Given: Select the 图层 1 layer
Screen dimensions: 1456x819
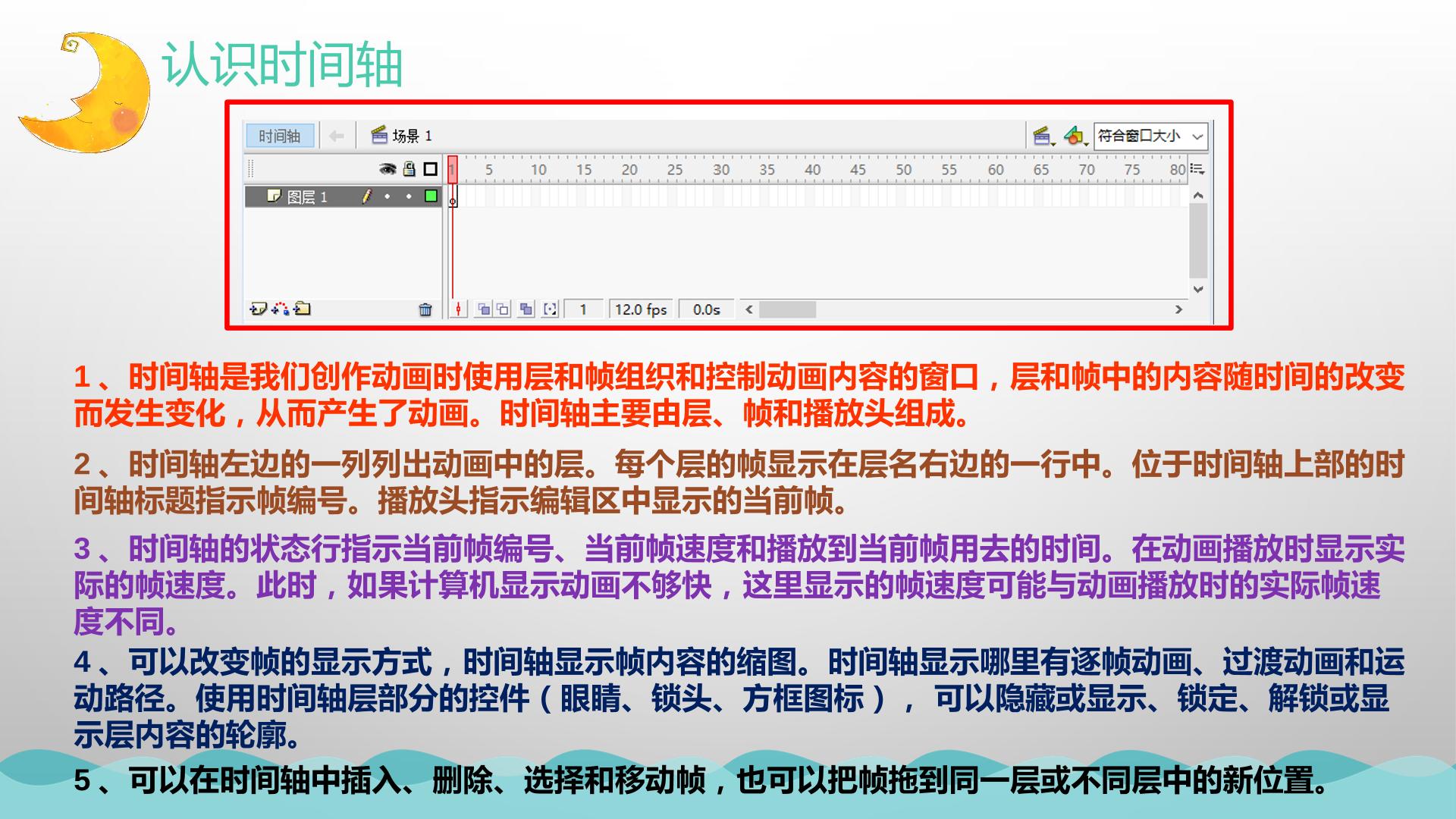Looking at the screenshot, I should click(344, 197).
